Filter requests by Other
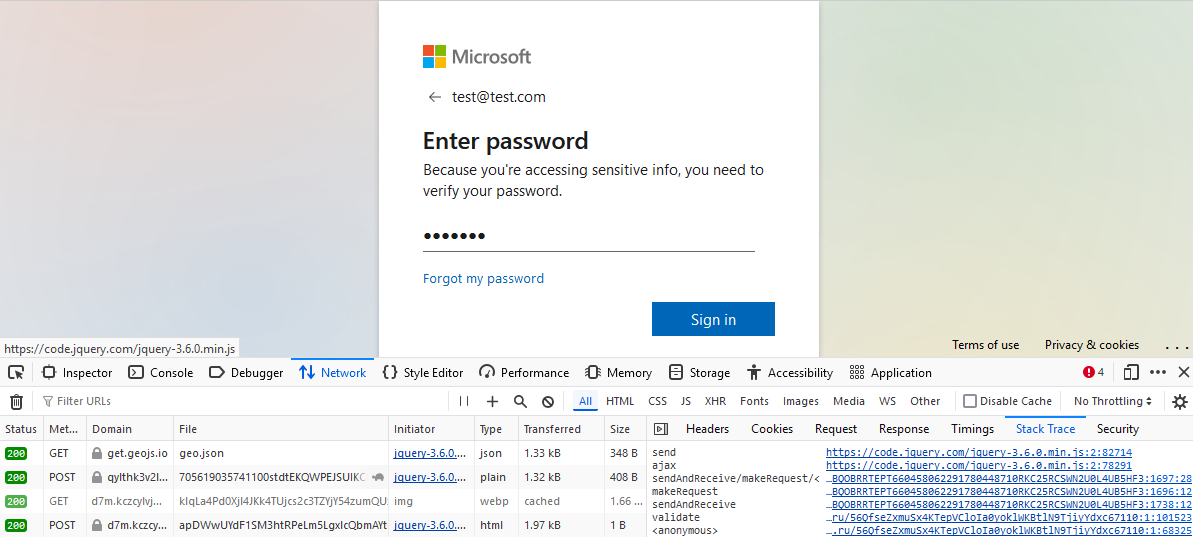 click(925, 401)
